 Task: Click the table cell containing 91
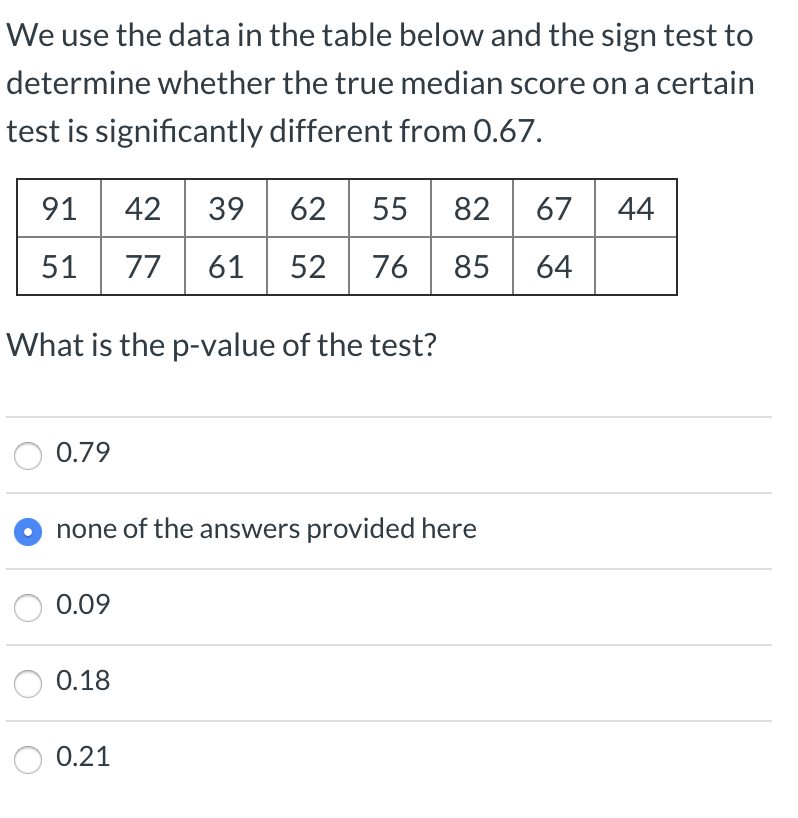click(58, 209)
